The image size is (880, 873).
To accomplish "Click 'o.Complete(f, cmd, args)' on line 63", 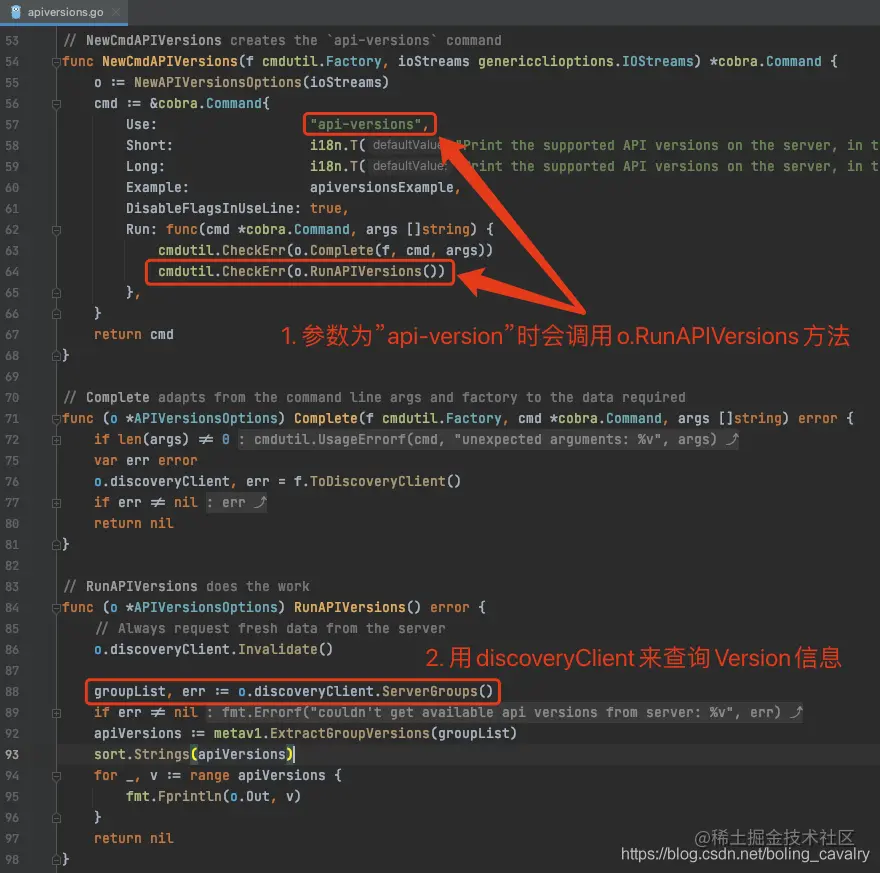I will click(x=389, y=251).
